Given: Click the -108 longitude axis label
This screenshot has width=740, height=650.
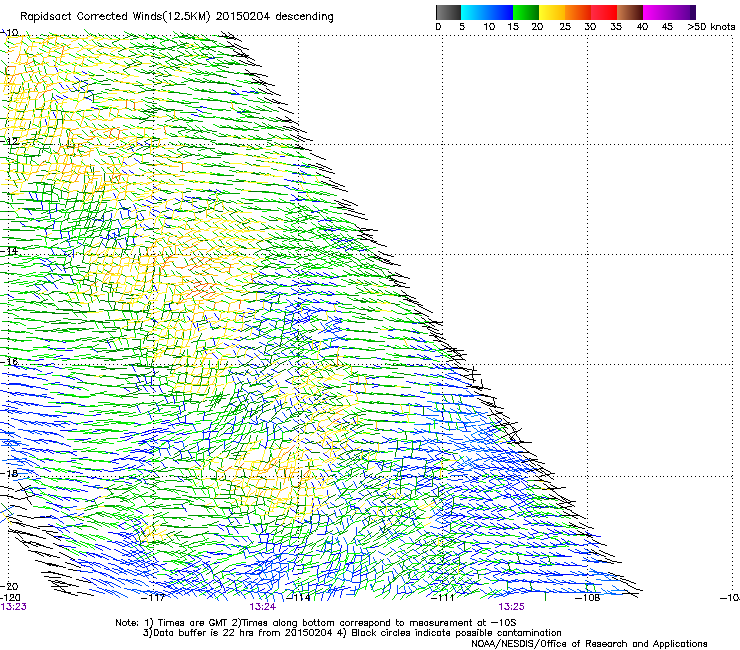Looking at the screenshot, I should click(x=587, y=598).
